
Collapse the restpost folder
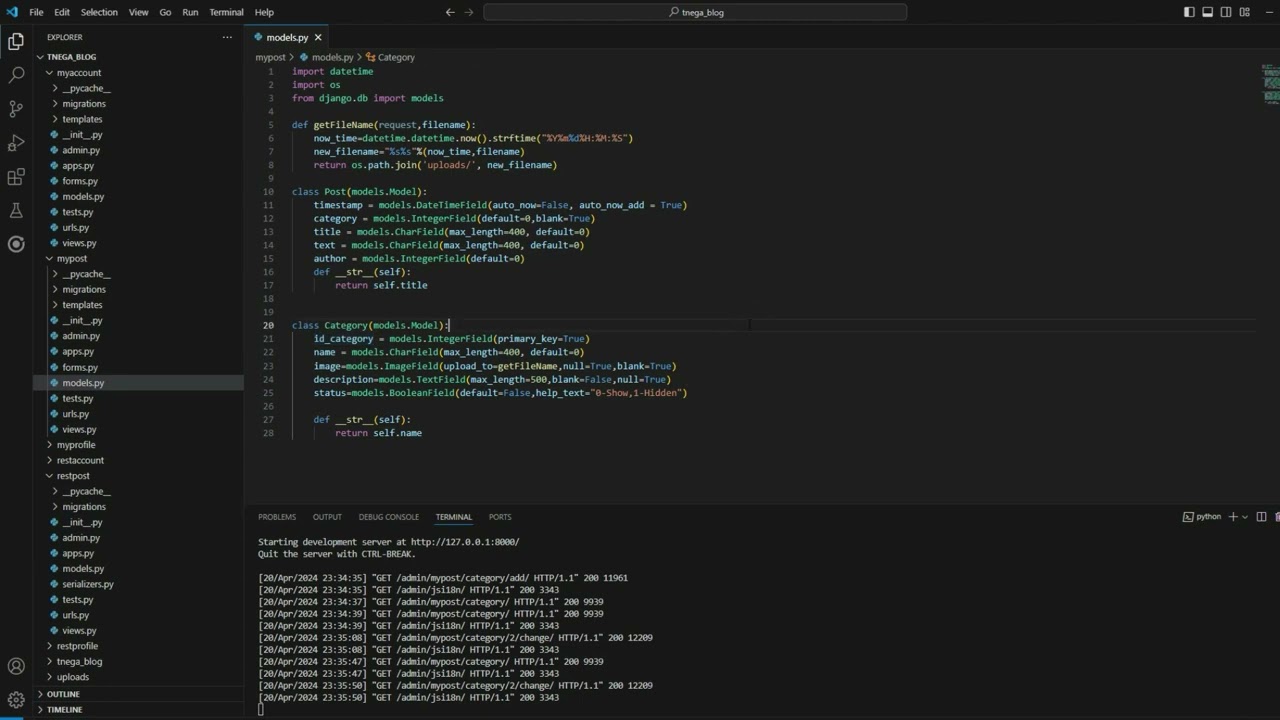coord(138,476)
